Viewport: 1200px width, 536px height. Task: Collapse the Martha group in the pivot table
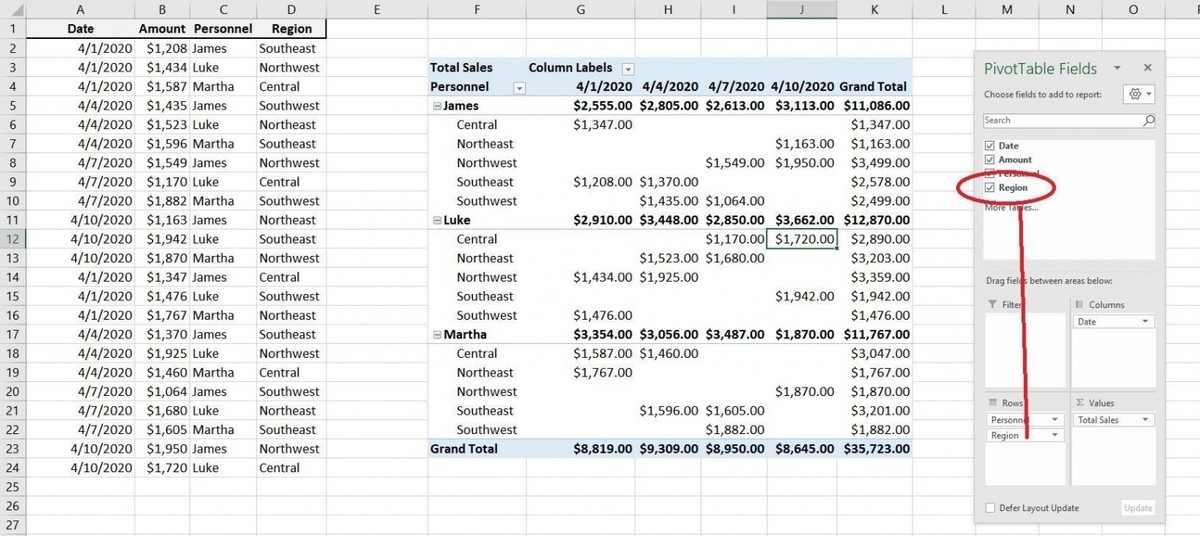[x=436, y=334]
